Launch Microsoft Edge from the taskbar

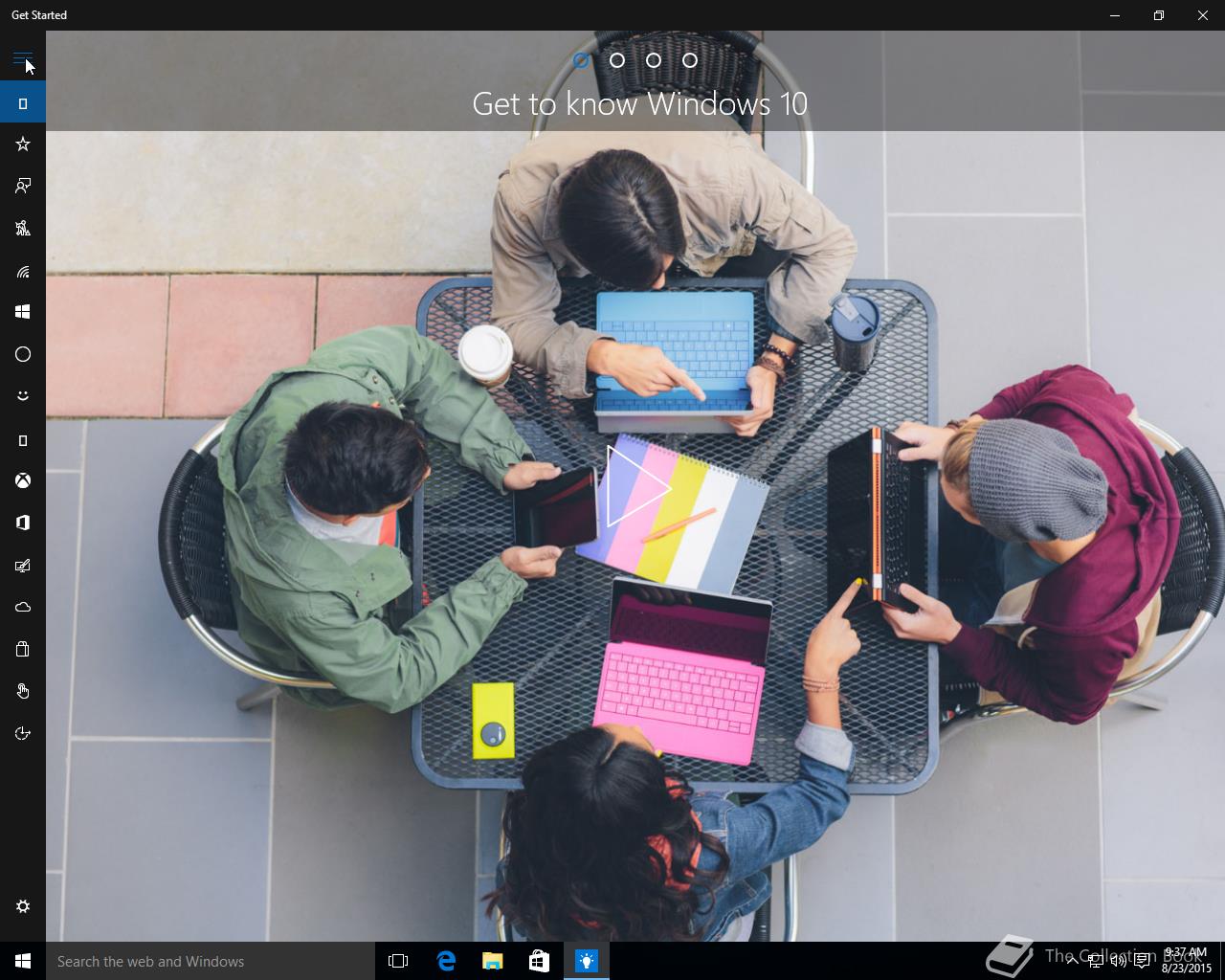tap(446, 961)
